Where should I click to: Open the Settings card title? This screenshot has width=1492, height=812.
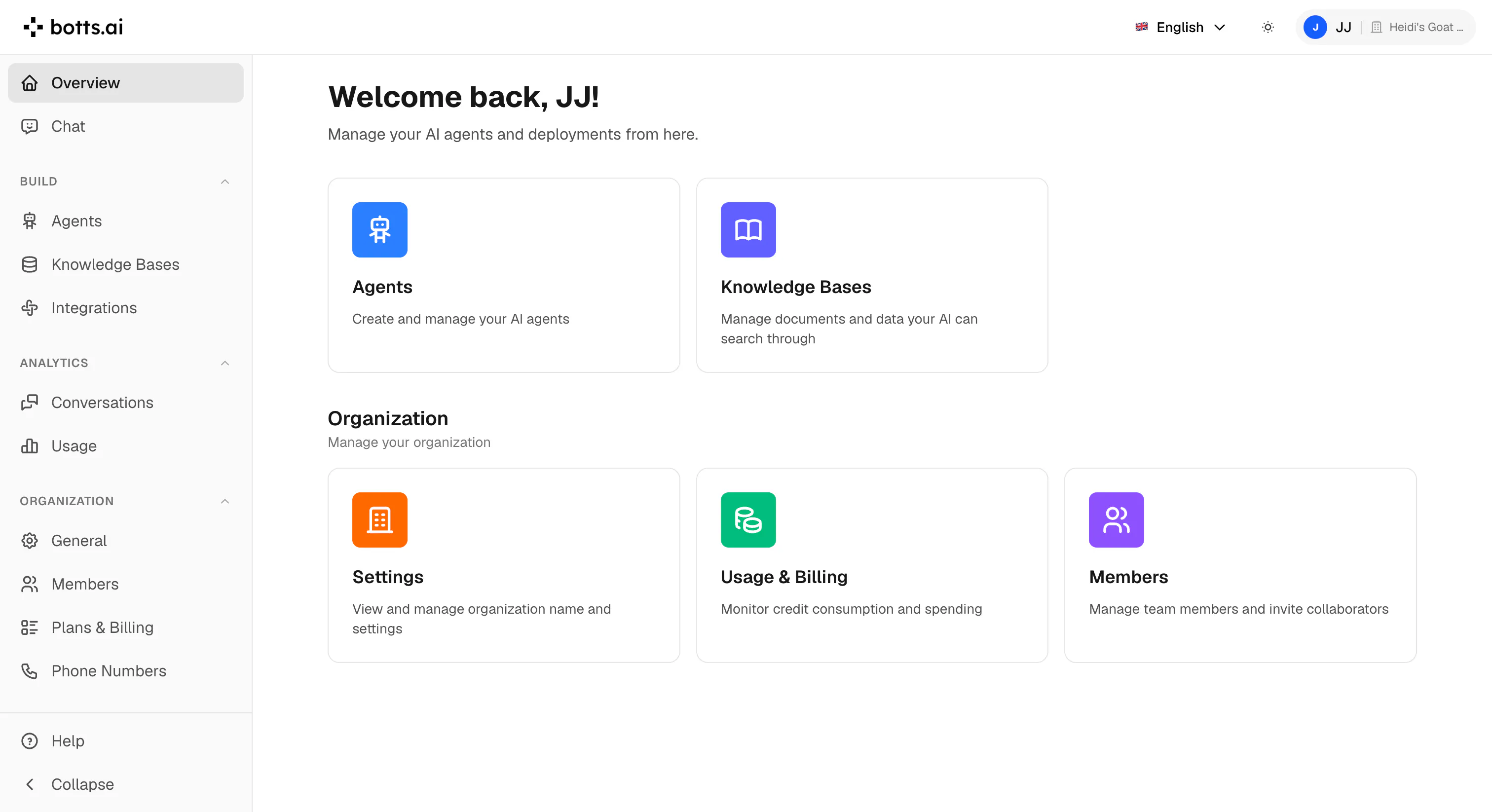point(388,578)
